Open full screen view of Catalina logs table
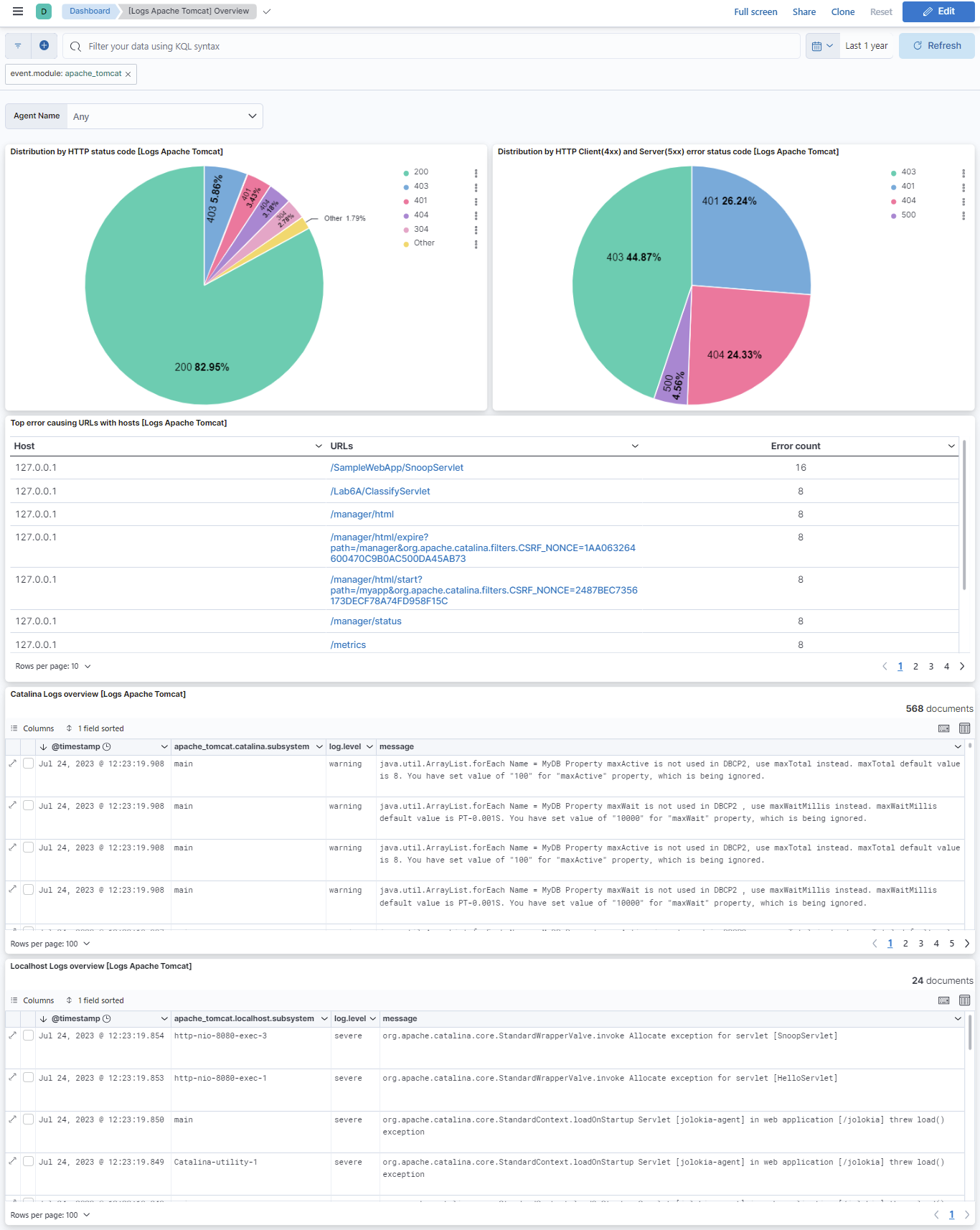This screenshot has width=980, height=1230. pos(964,728)
